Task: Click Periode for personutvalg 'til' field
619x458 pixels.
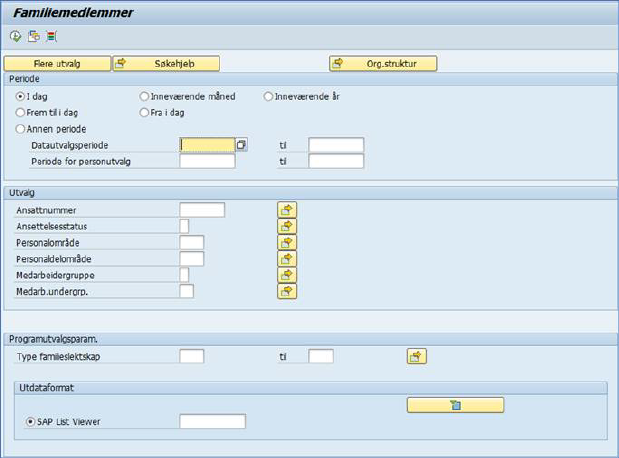Action: tap(336, 161)
